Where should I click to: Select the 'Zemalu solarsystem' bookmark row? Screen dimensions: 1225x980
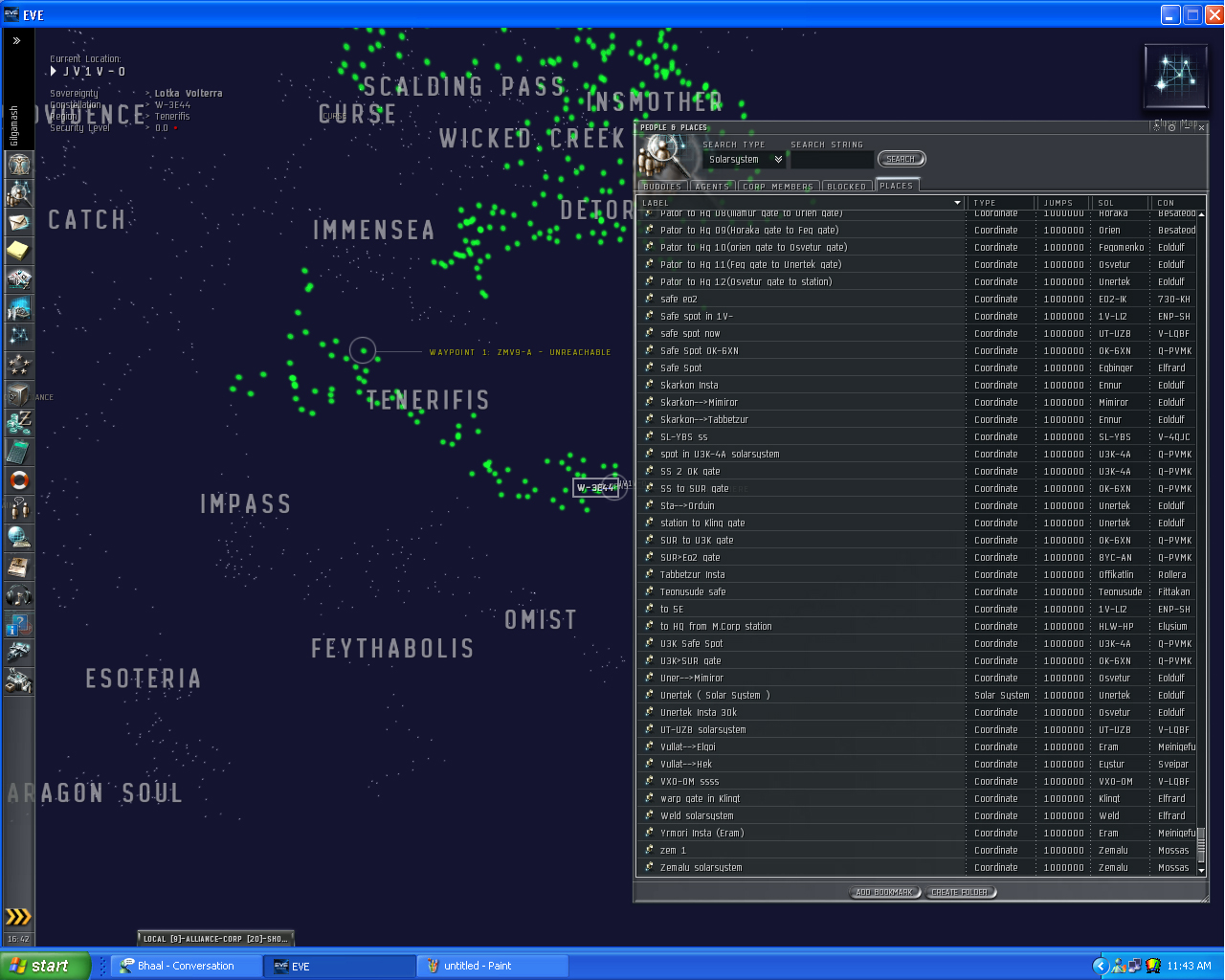coord(917,867)
